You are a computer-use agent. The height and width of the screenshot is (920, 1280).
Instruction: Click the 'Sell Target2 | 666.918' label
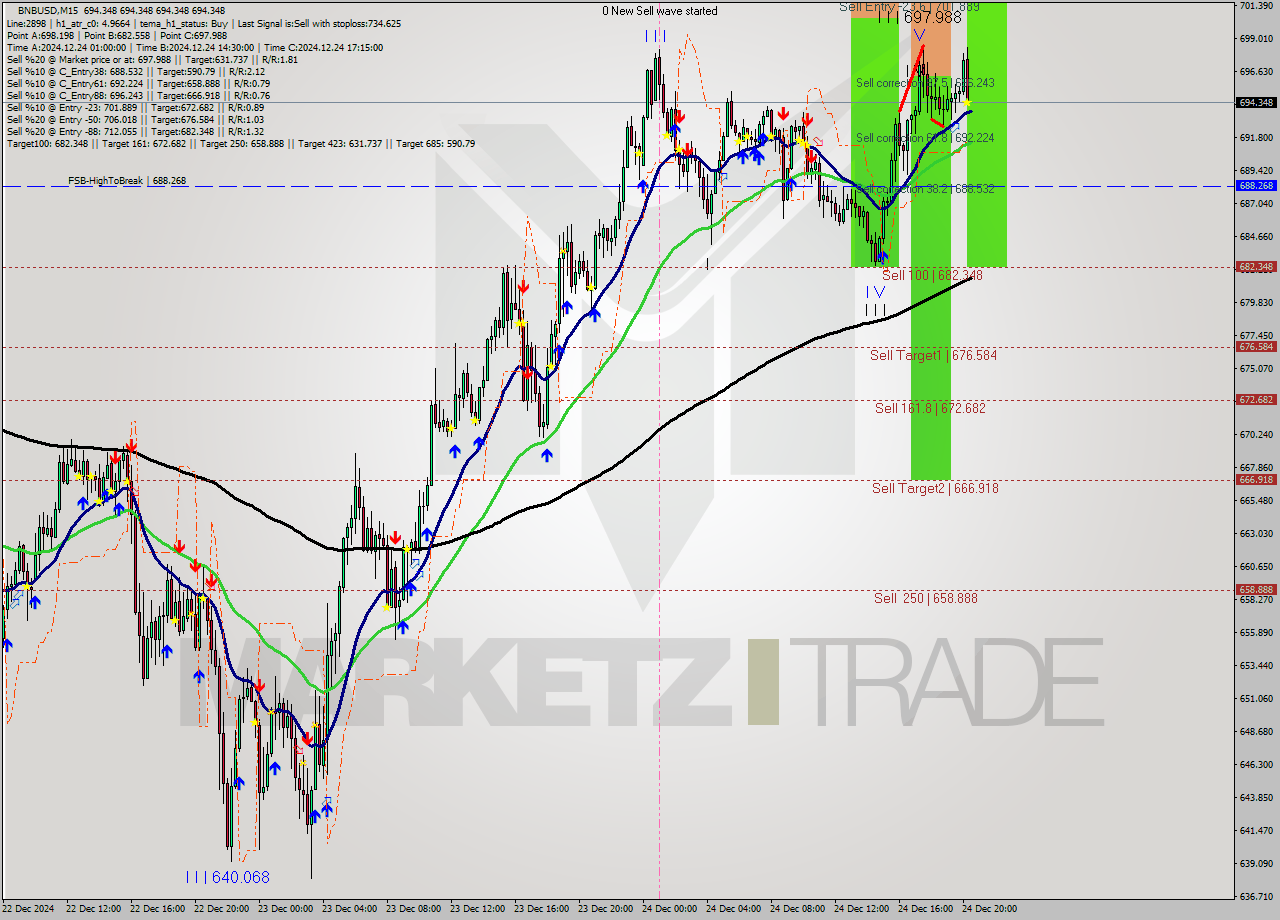935,488
